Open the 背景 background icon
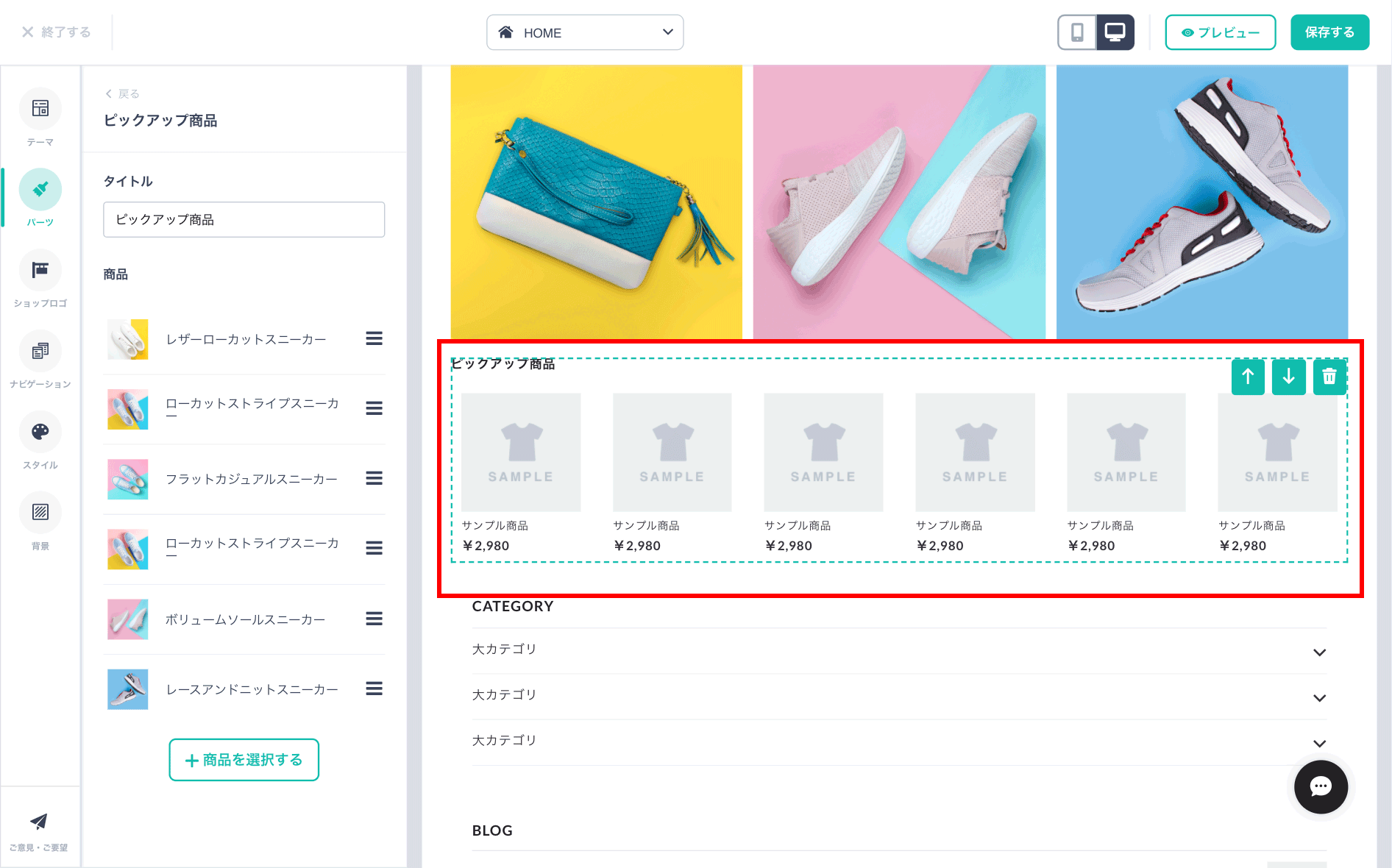This screenshot has width=1392, height=868. (x=40, y=513)
